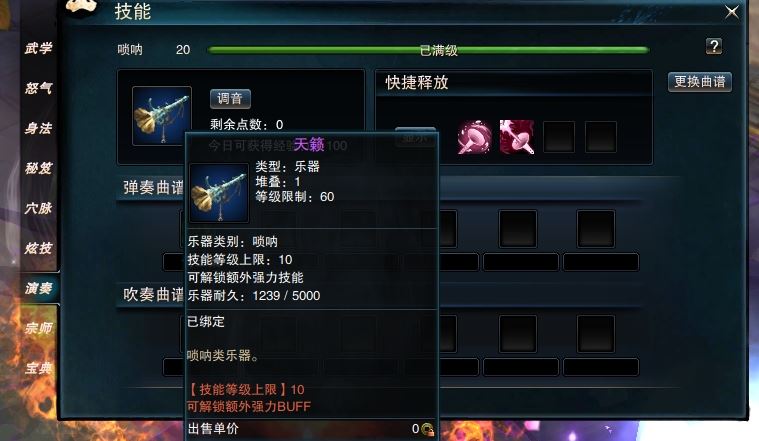Viewport: 759px width, 441px height.
Task: Select the first pink quick-cast skill icon
Action: pos(474,137)
